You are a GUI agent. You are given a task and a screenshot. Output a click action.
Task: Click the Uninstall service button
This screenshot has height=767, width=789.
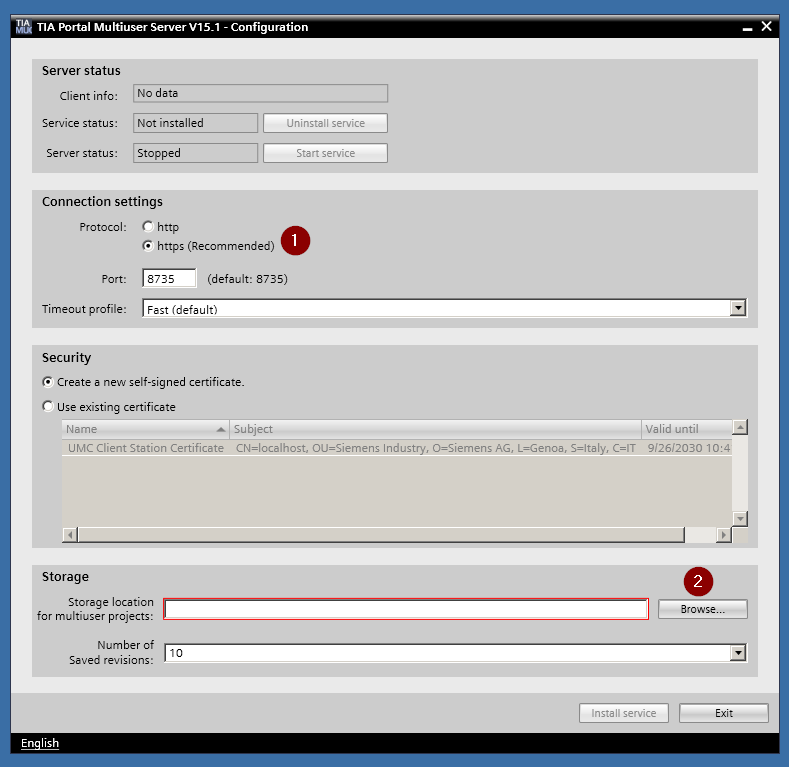click(x=325, y=123)
